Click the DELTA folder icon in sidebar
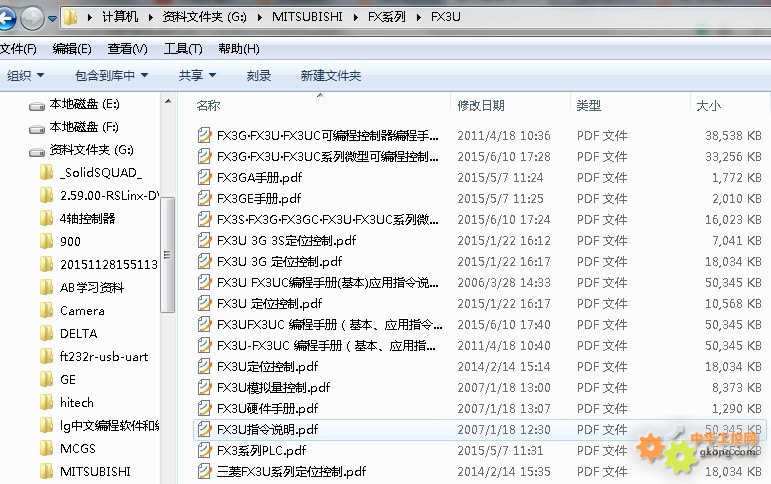771x484 pixels. tap(47, 333)
